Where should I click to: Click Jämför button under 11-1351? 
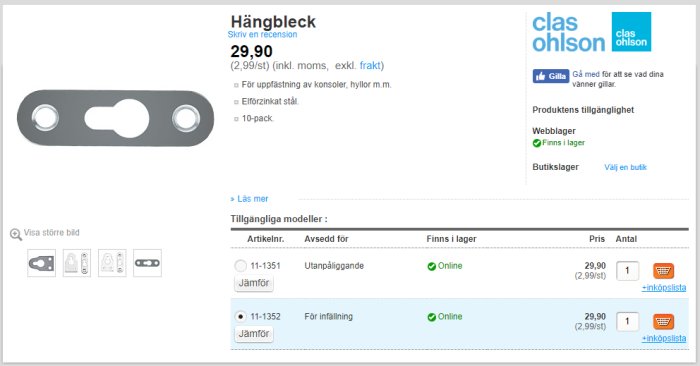(x=254, y=283)
